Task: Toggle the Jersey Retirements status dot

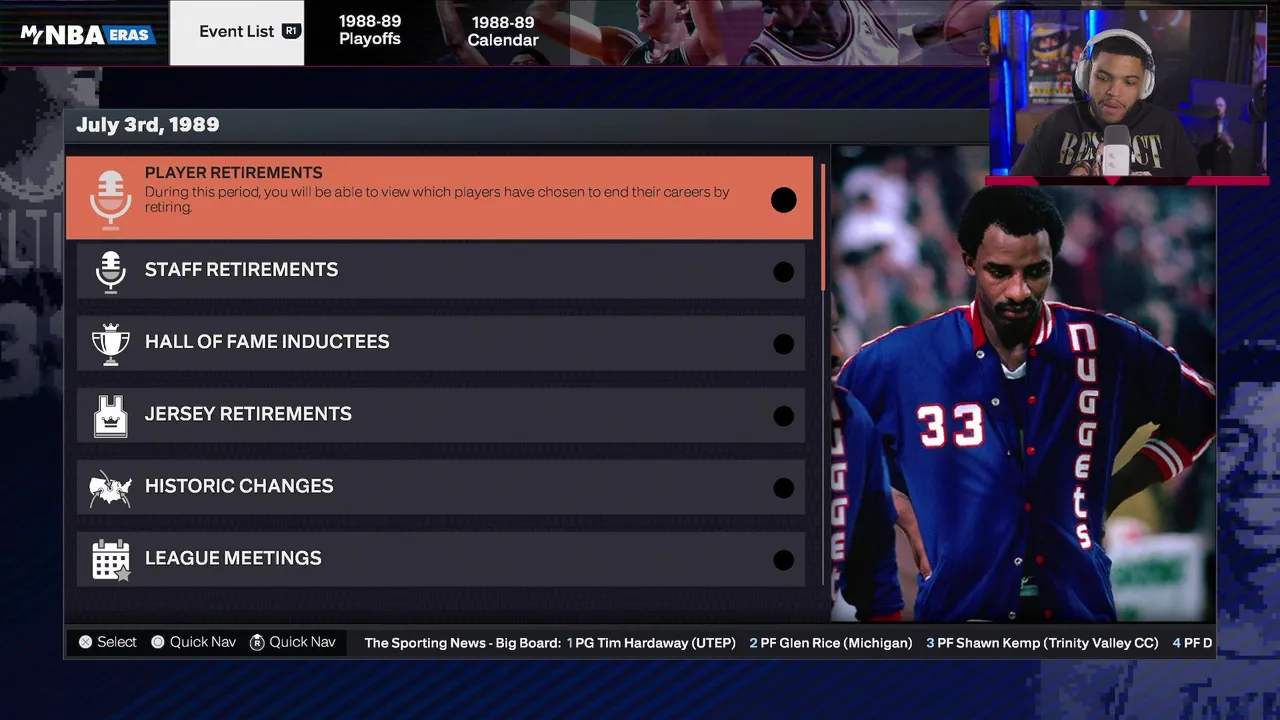Action: (x=784, y=416)
